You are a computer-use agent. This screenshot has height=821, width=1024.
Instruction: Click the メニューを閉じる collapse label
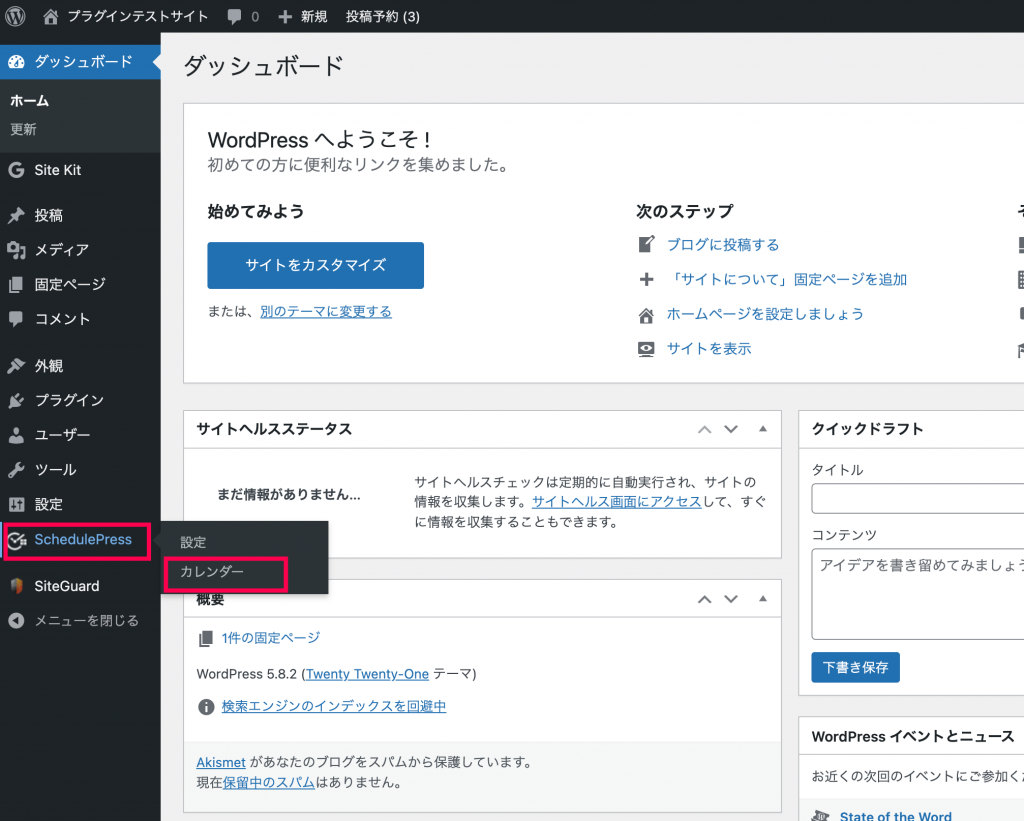(x=87, y=620)
